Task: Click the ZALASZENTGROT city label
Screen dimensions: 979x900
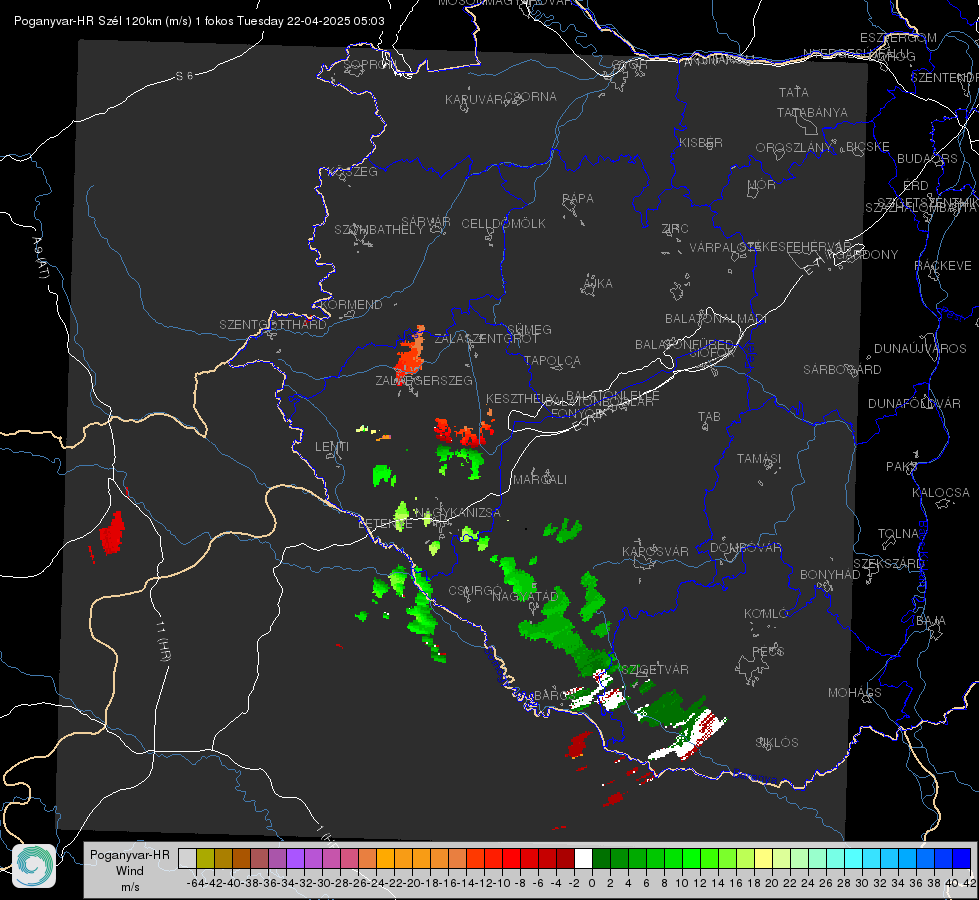Action: (x=486, y=339)
